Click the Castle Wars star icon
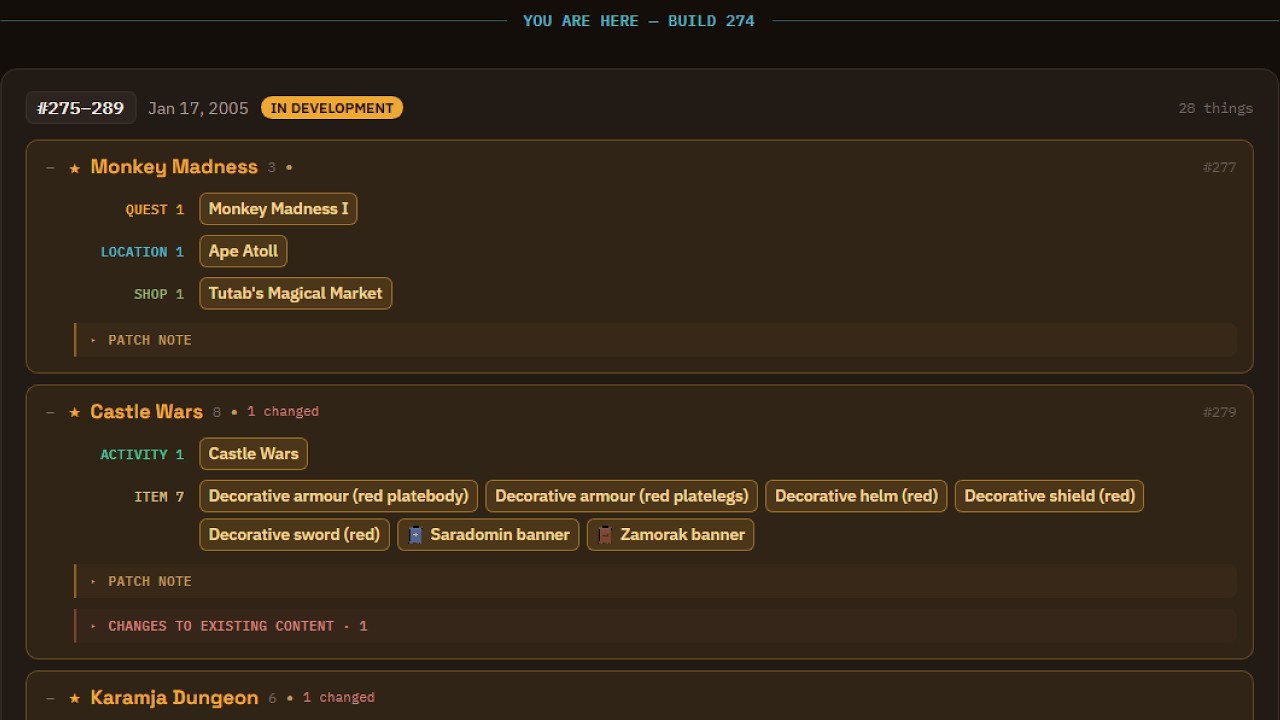The width and height of the screenshot is (1280, 720). coord(75,412)
